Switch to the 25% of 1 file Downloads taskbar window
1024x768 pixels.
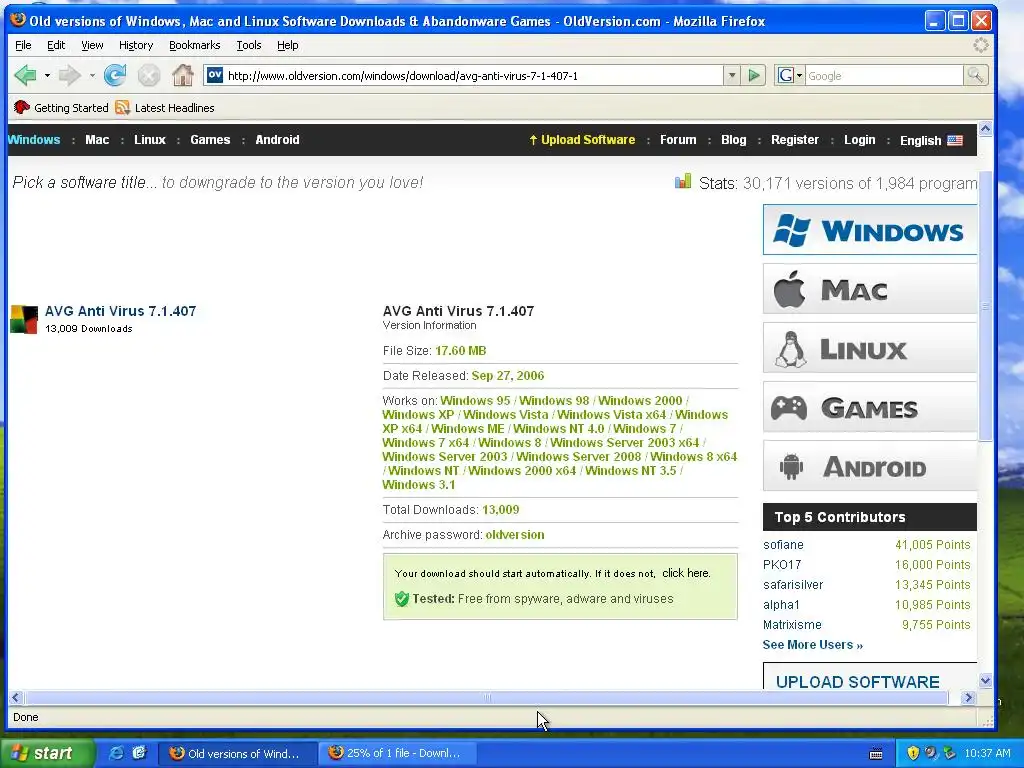(x=396, y=753)
